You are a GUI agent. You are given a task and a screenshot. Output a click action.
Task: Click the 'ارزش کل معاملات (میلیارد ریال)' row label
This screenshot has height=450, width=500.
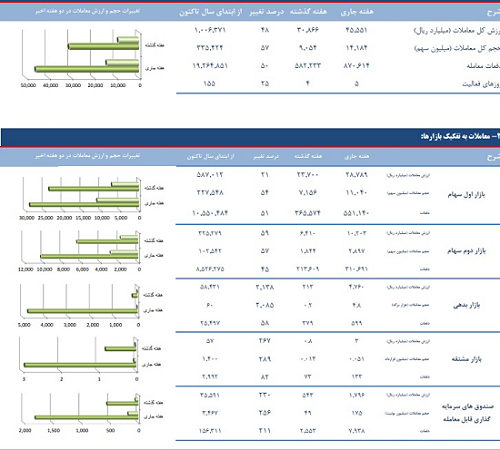click(457, 31)
